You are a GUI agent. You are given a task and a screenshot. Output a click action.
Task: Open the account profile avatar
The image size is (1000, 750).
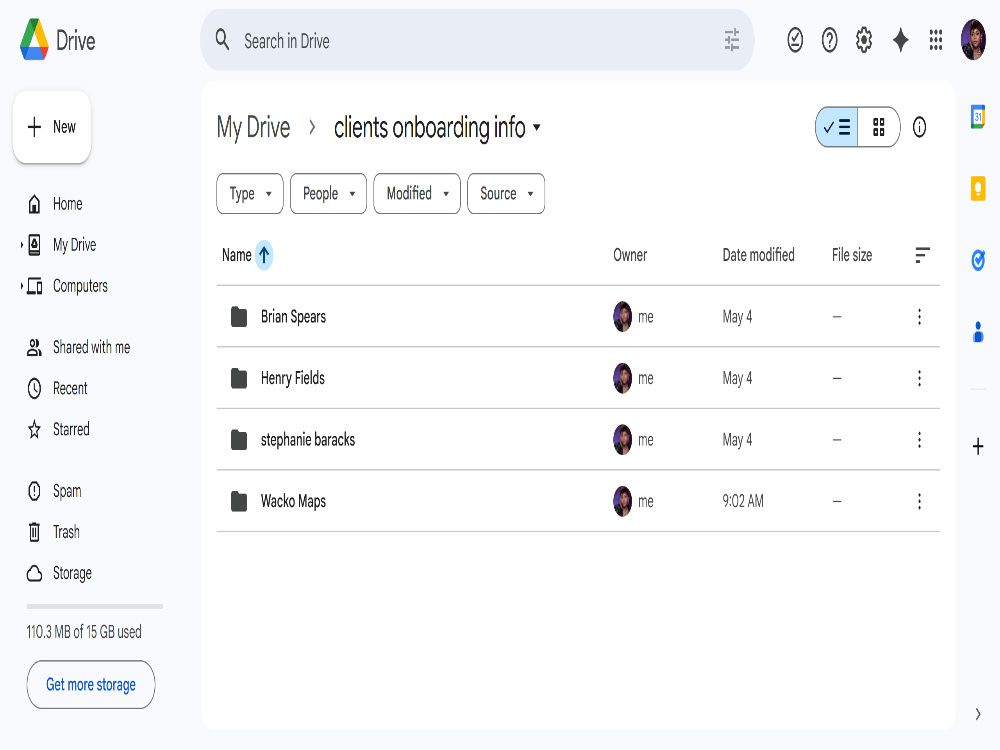coord(973,40)
